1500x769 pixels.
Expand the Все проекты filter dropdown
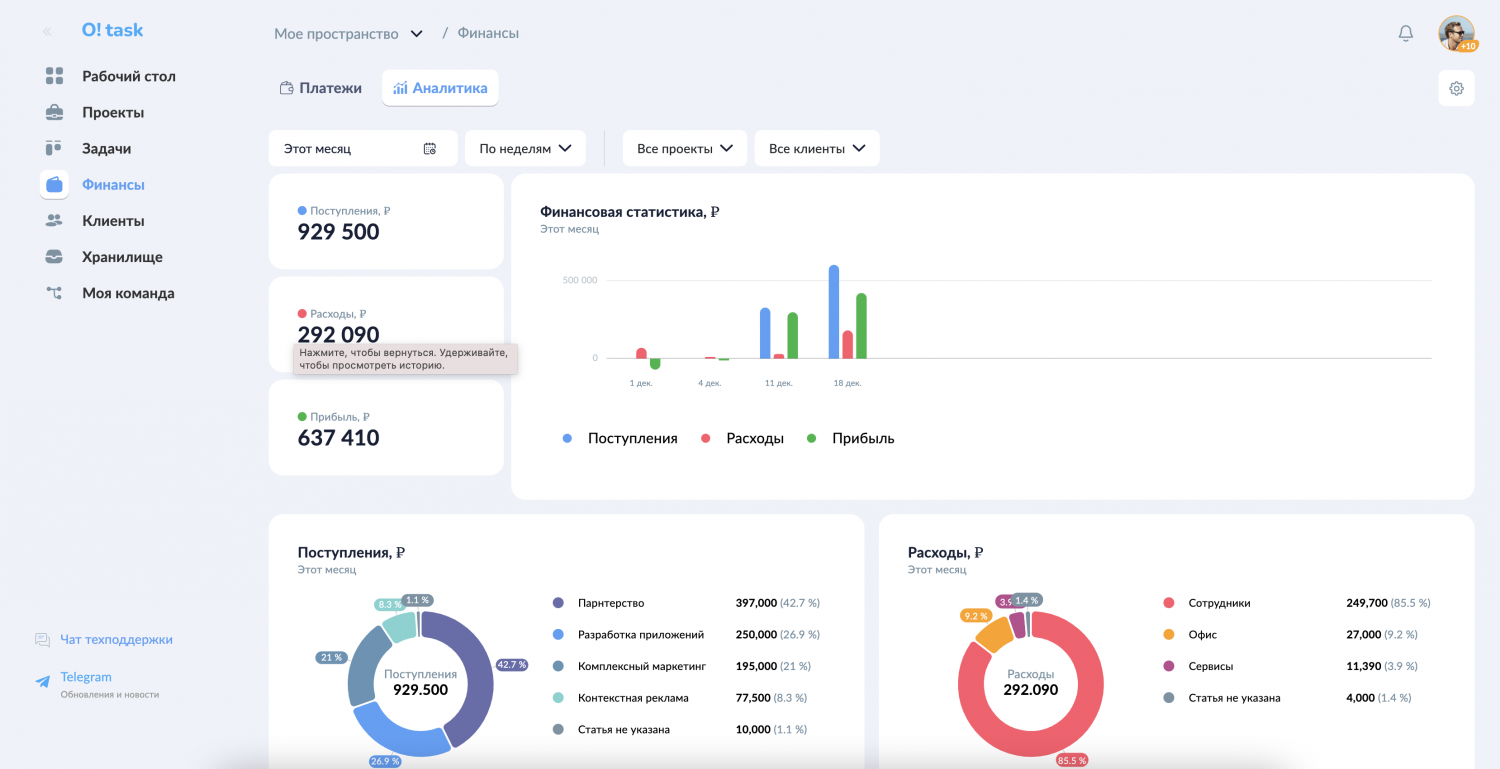pyautogui.click(x=685, y=148)
